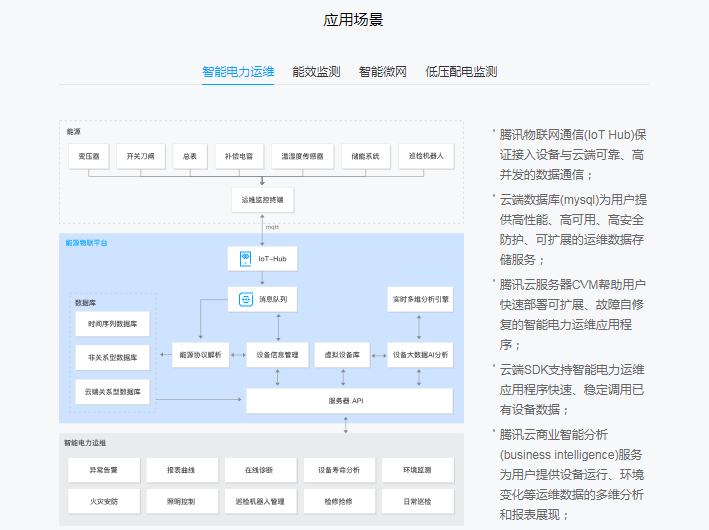
Task: Select the 温湿度传感器 box
Action: click(303, 156)
